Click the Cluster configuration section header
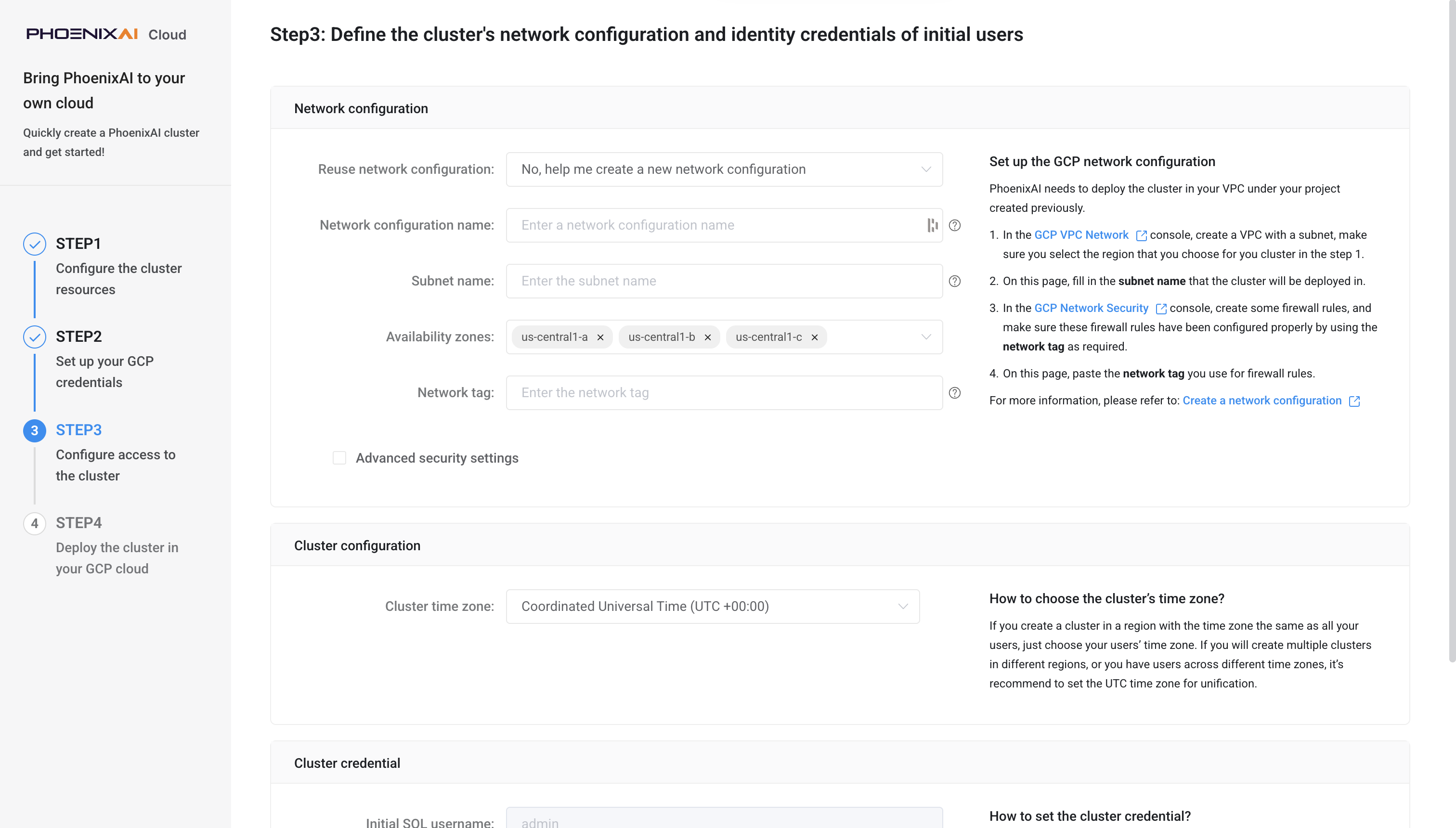 pyautogui.click(x=840, y=545)
